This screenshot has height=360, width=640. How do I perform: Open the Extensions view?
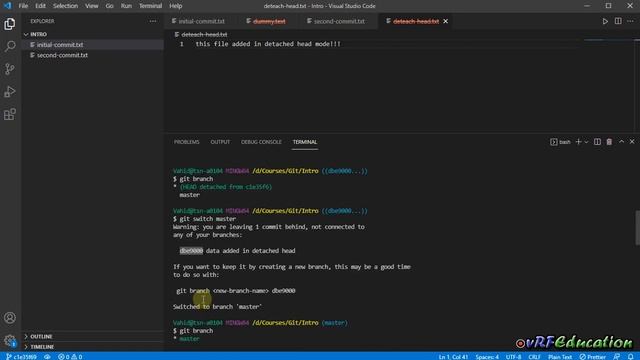(x=10, y=114)
